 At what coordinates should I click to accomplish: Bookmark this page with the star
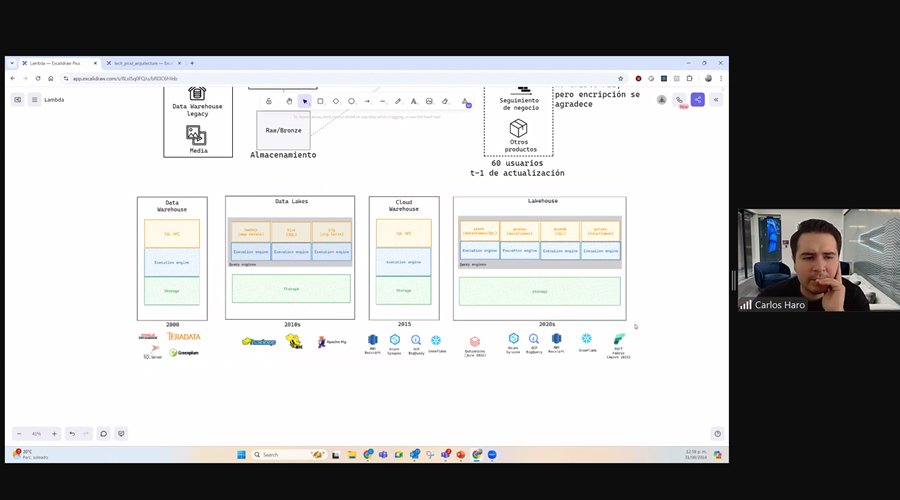[620, 79]
